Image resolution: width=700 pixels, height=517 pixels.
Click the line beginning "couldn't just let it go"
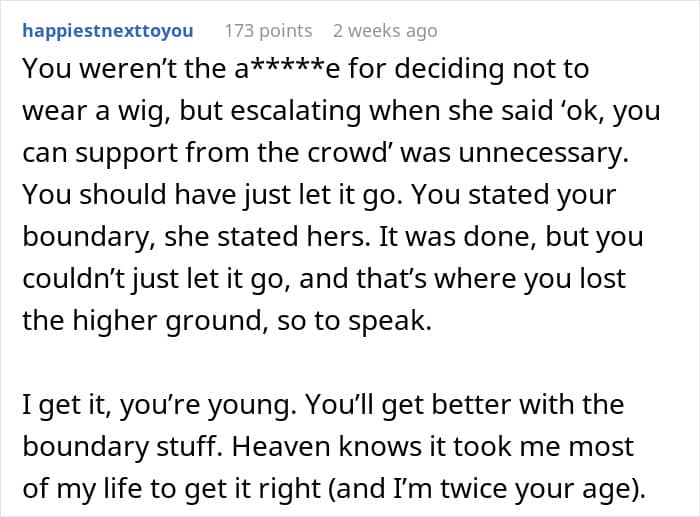(x=324, y=279)
